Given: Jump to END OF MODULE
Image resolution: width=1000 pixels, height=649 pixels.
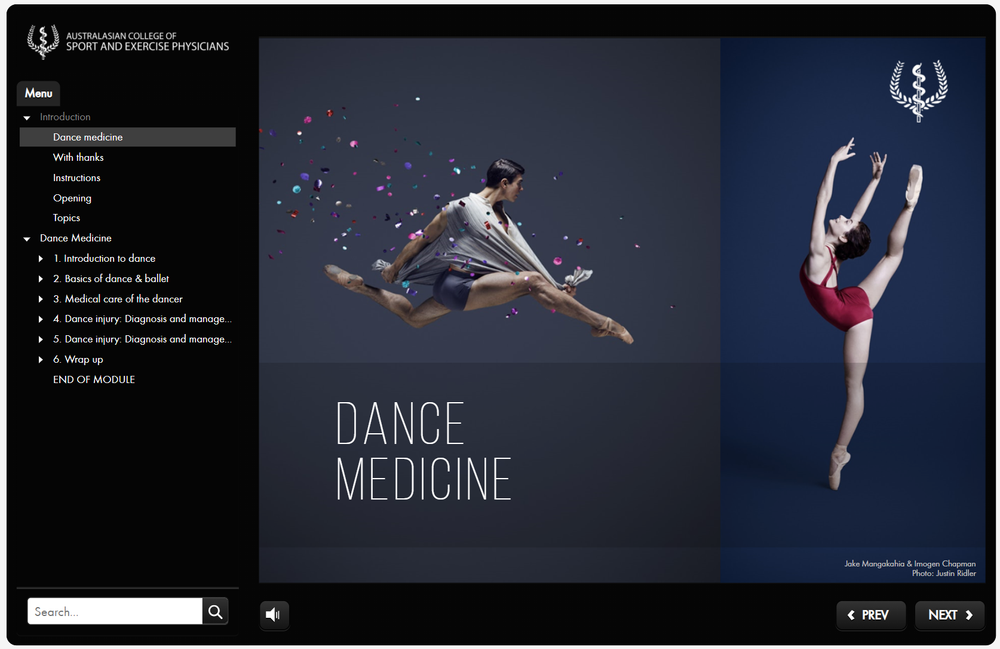Looking at the screenshot, I should (x=94, y=379).
